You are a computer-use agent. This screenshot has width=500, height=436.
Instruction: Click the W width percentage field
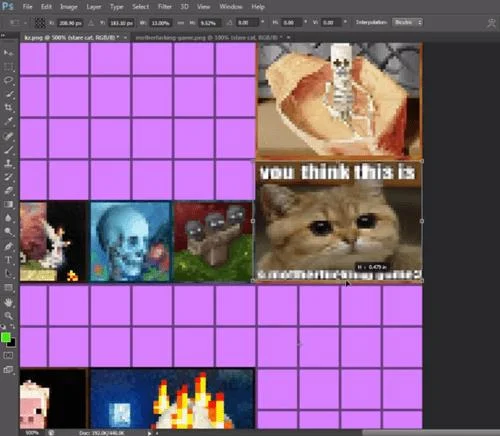click(161, 23)
